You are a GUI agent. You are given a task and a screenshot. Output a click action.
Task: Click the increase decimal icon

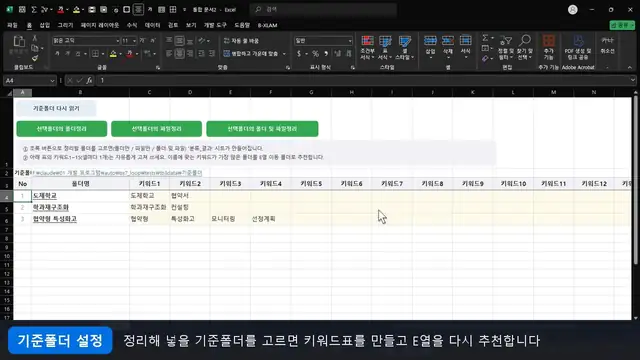point(338,53)
